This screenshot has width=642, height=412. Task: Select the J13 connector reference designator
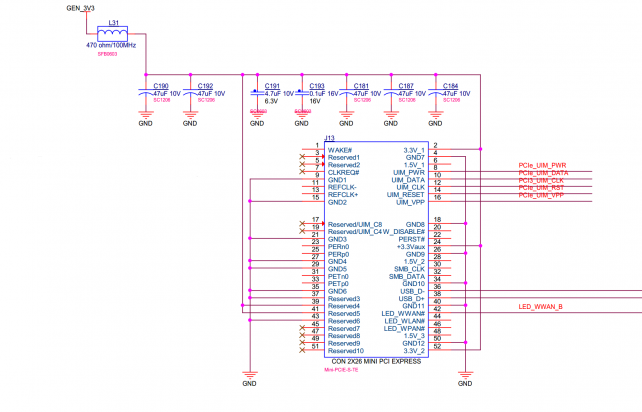[x=329, y=139]
